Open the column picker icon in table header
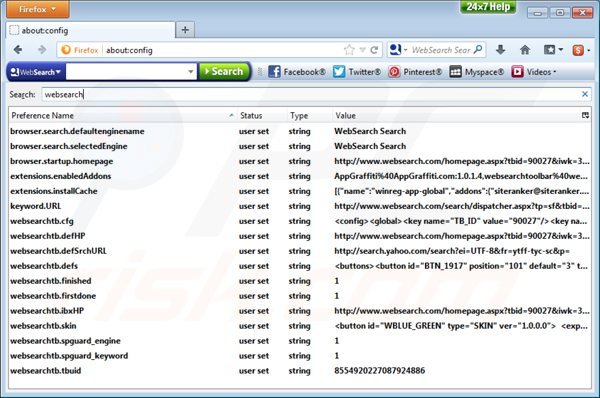Viewport: 600px width, 398px height. [x=585, y=115]
